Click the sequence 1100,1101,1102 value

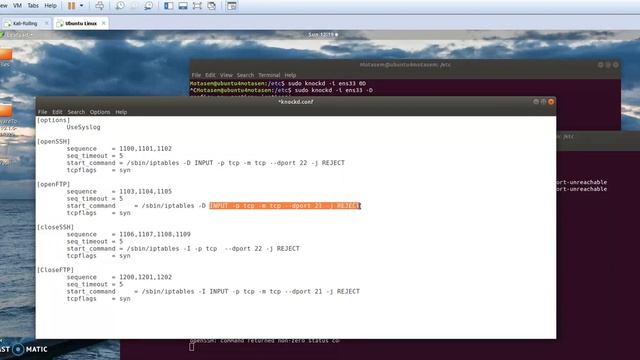145,149
